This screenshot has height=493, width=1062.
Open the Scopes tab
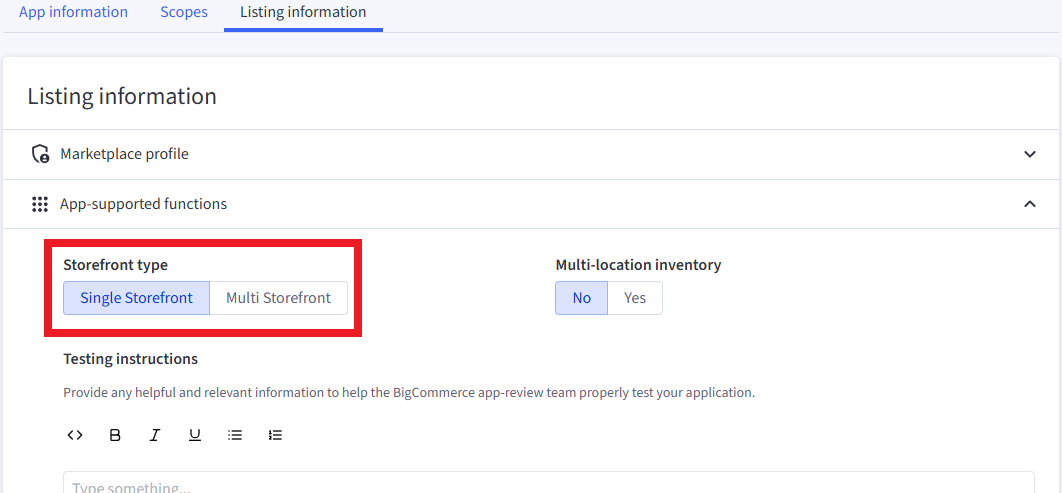coord(184,13)
